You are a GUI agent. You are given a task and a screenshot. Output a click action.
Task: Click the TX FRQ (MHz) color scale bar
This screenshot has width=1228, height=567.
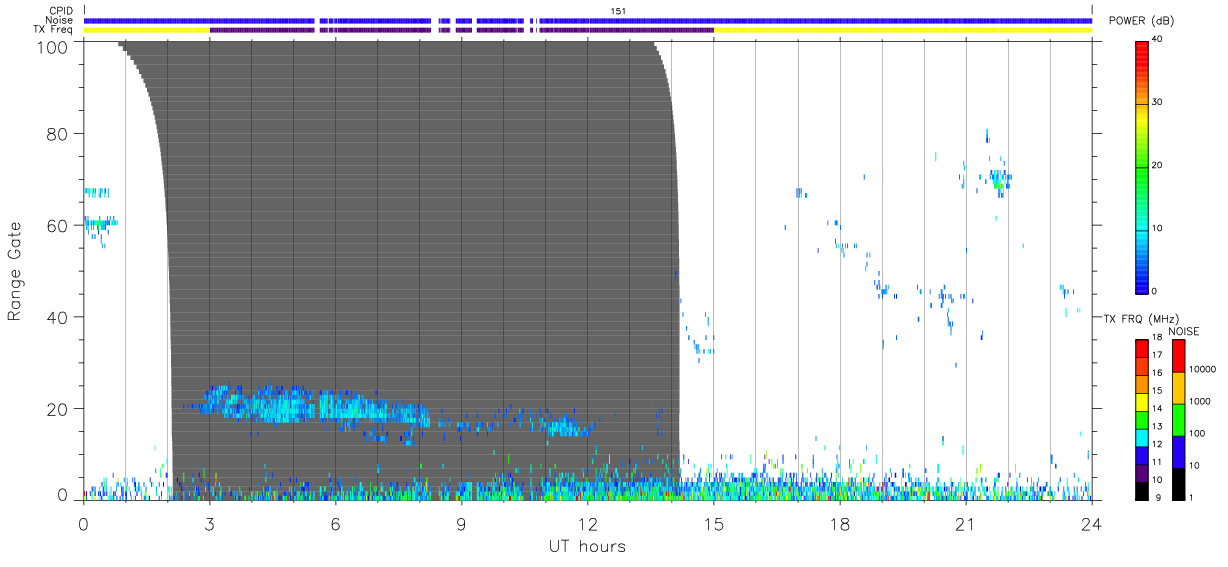click(x=1141, y=419)
